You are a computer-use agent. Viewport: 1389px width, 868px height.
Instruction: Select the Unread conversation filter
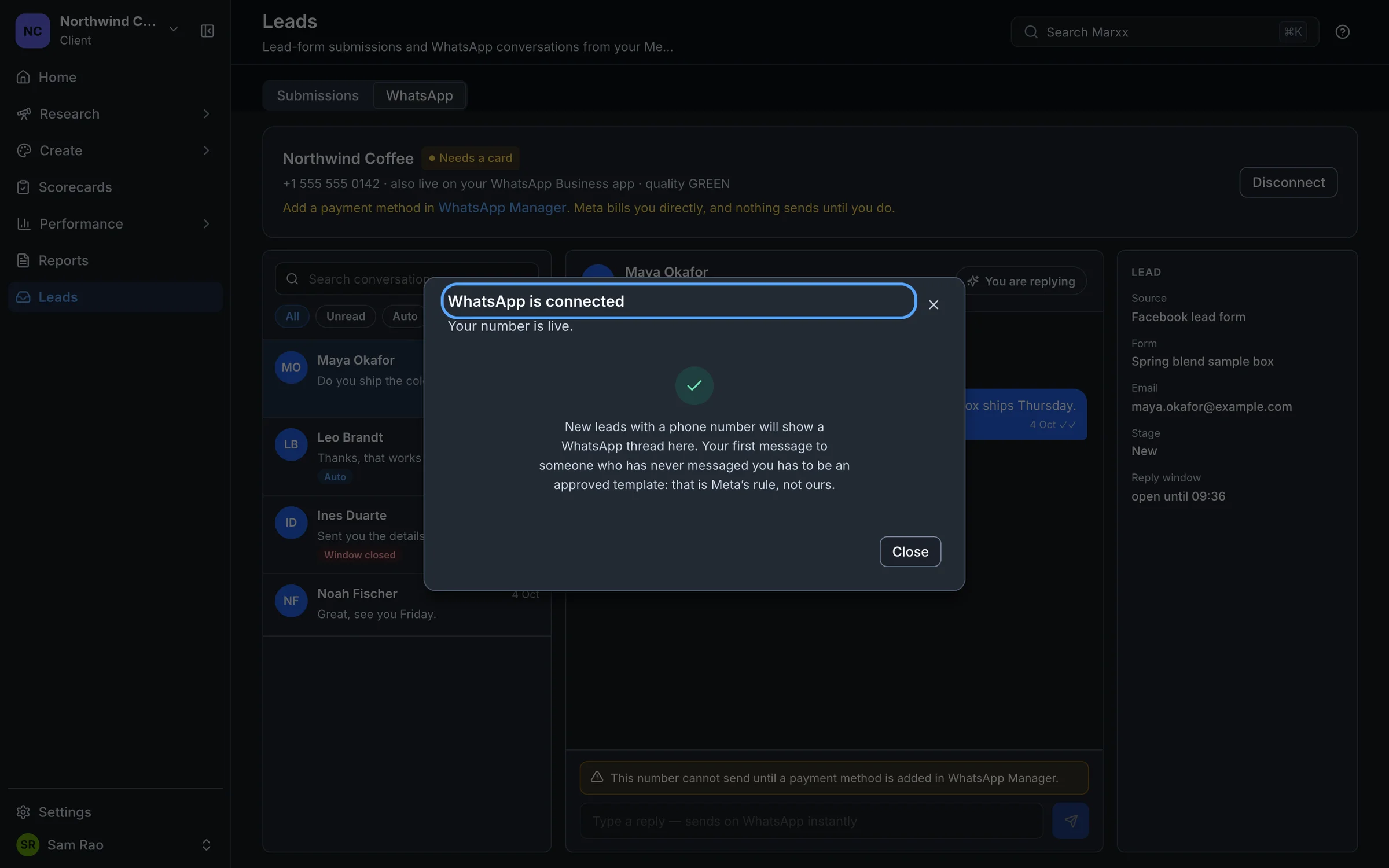click(346, 316)
